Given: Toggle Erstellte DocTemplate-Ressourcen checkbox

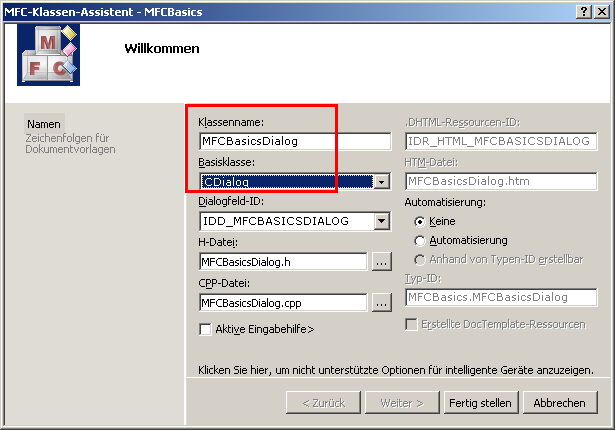Looking at the screenshot, I should pos(411,324).
